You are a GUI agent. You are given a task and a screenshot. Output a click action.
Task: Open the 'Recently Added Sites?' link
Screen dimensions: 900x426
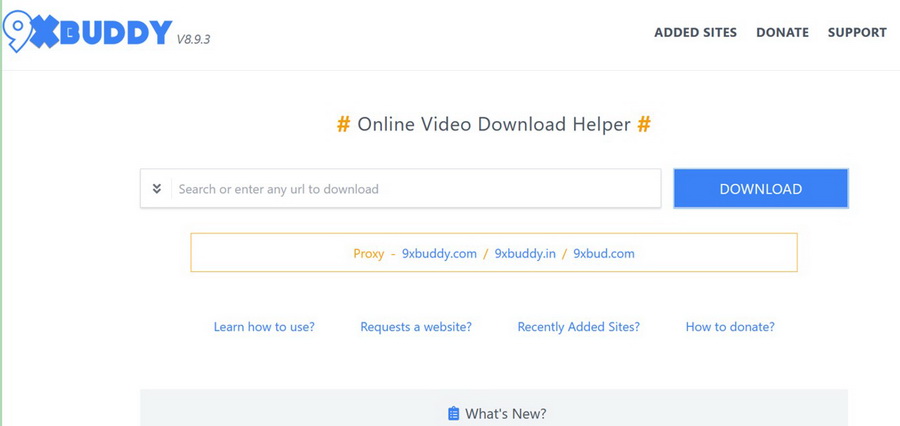coord(578,326)
